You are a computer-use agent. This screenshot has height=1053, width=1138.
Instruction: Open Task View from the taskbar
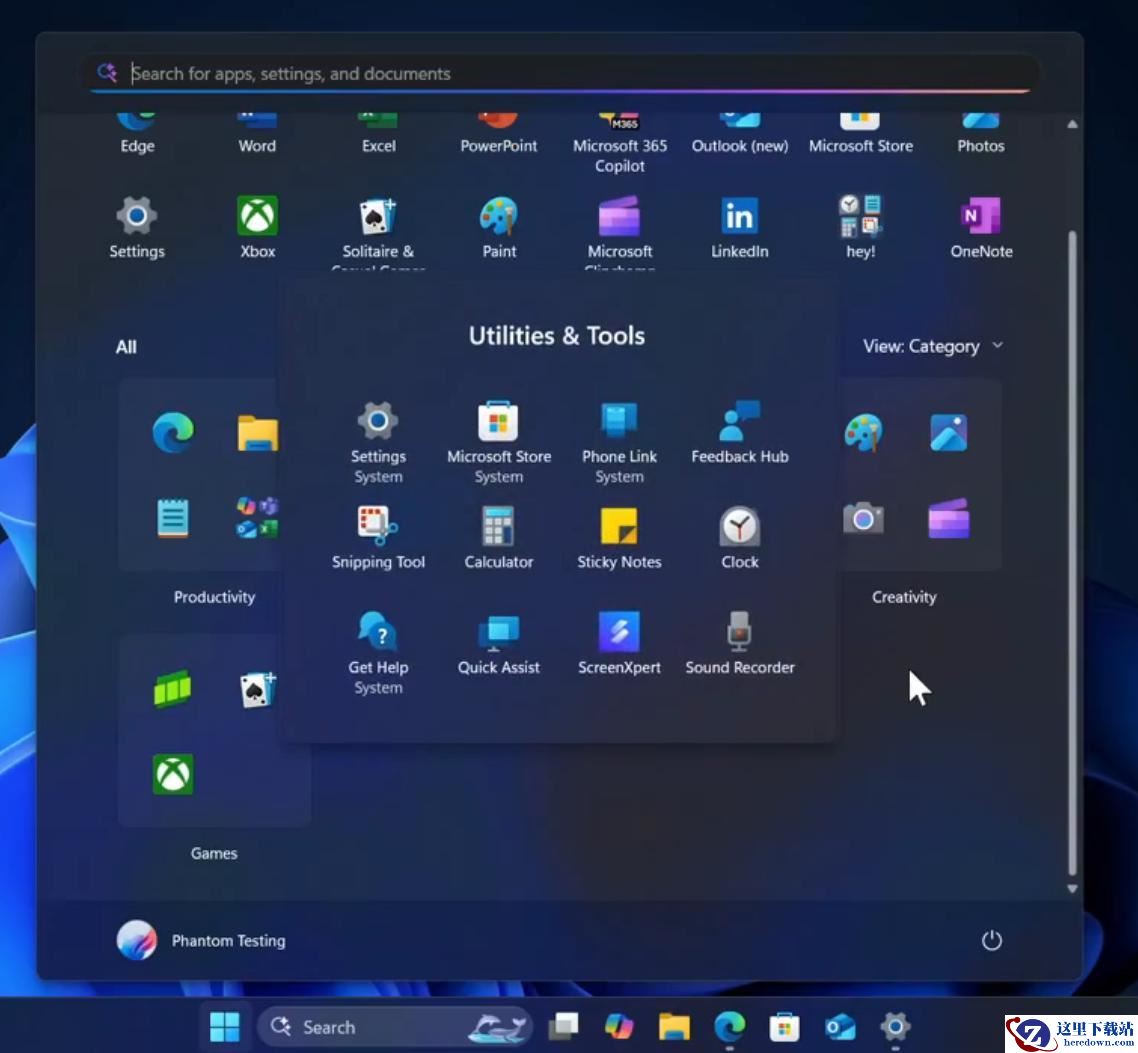[x=563, y=1026]
